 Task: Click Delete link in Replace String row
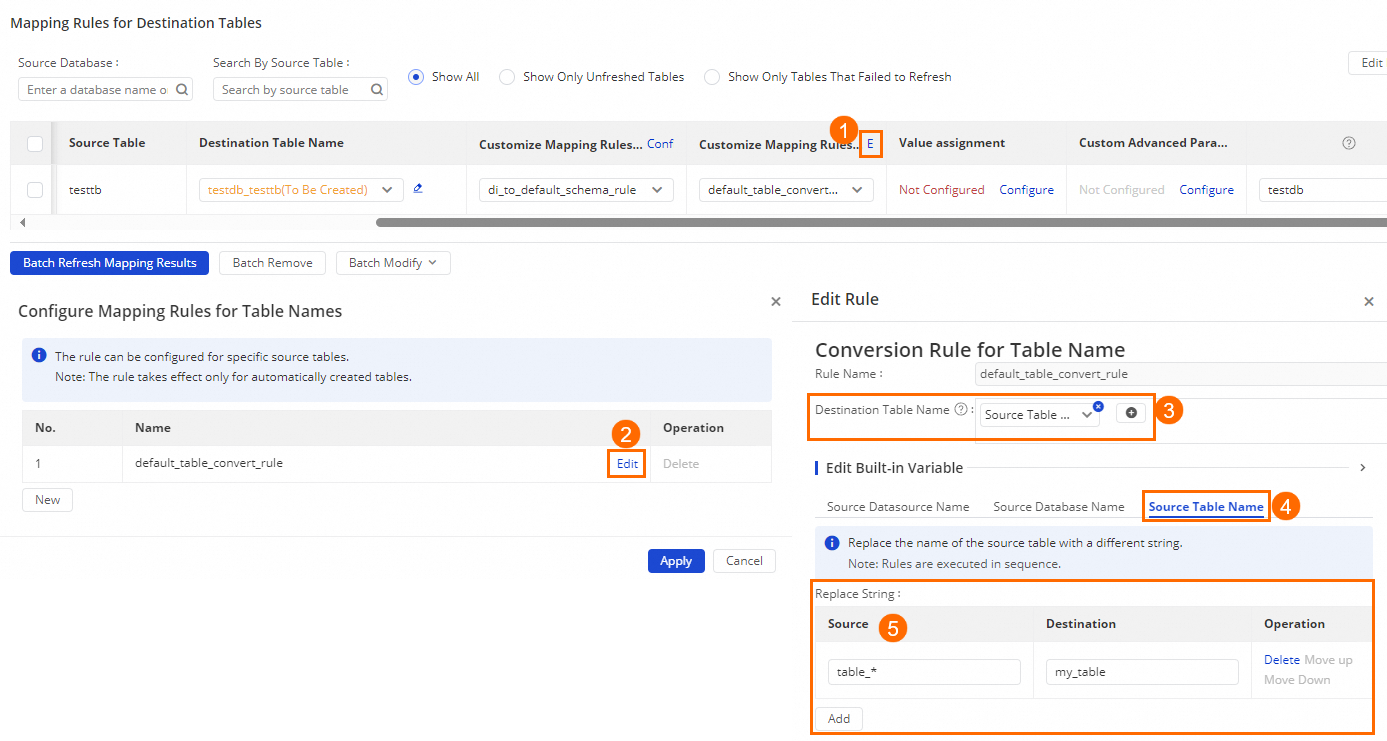pos(1282,660)
